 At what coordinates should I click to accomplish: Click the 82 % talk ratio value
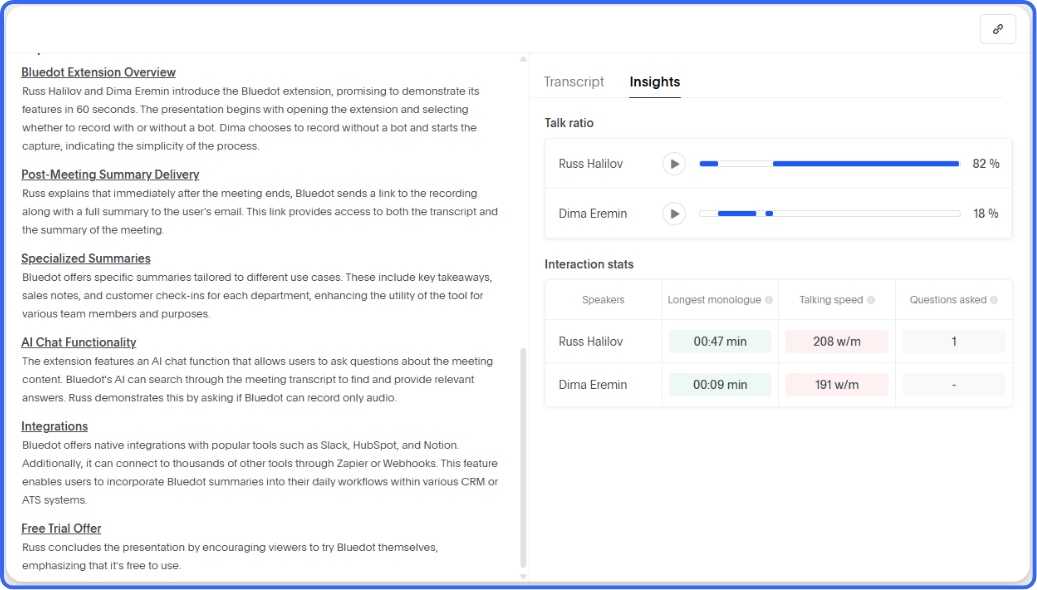(985, 164)
